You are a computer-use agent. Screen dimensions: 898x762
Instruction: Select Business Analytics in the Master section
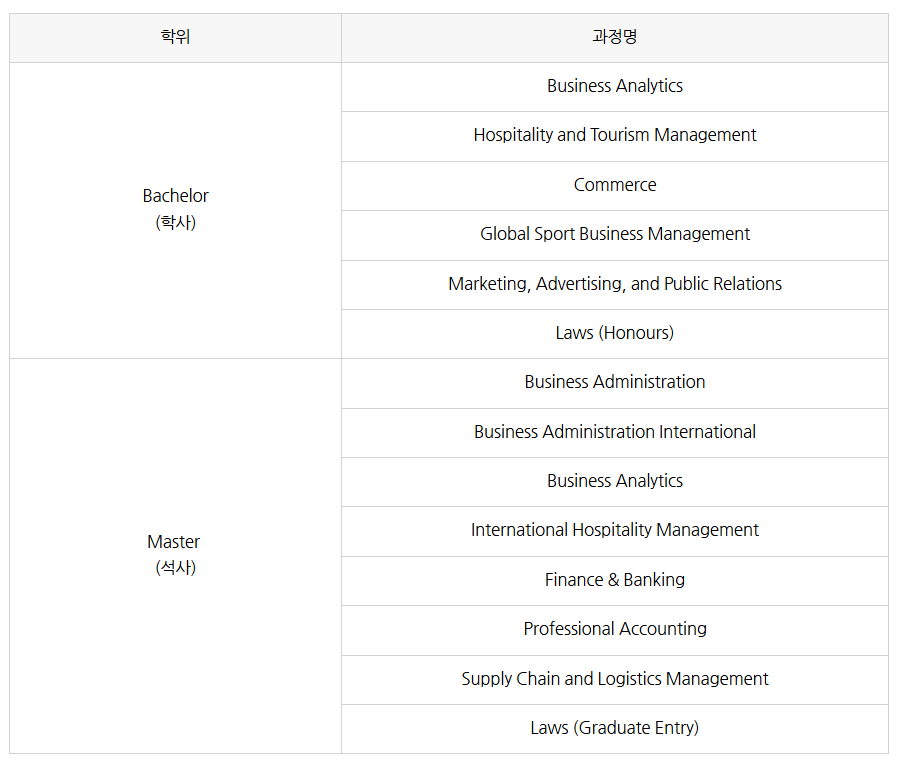coord(614,481)
